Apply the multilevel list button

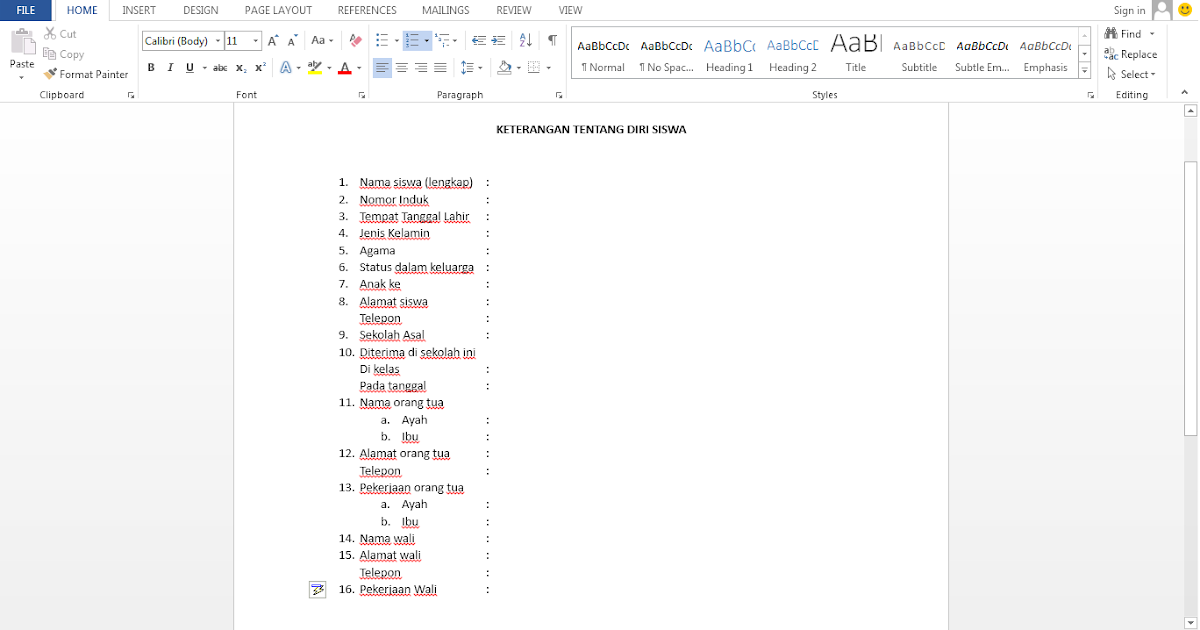tap(444, 41)
